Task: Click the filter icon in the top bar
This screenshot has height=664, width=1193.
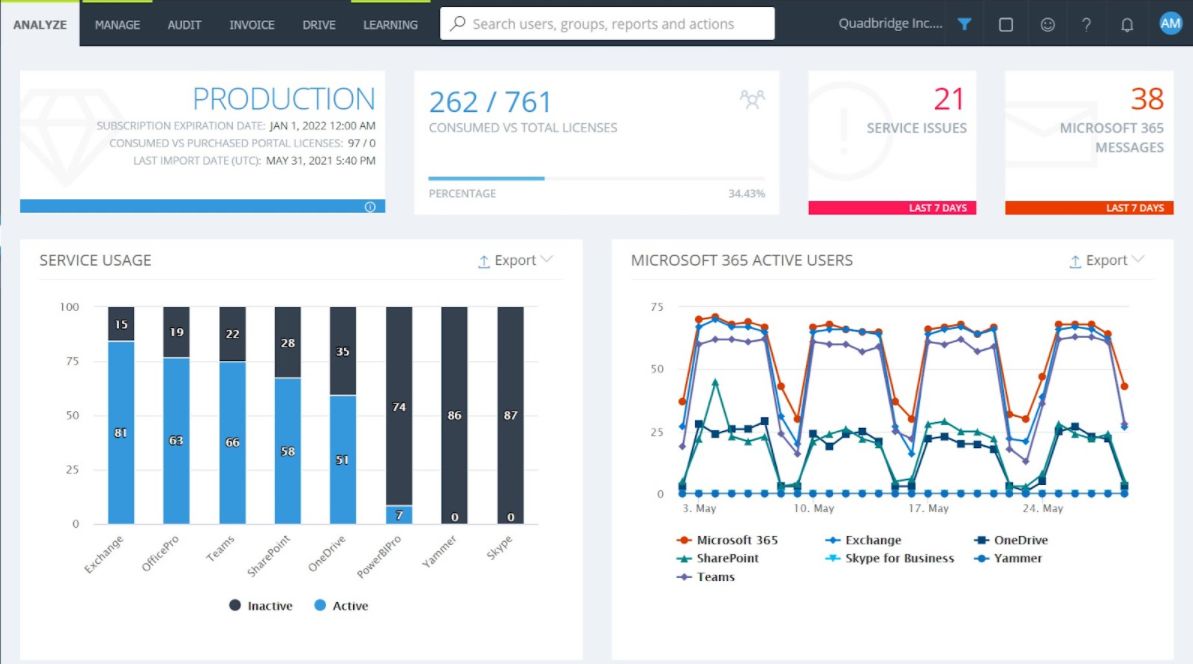Action: coord(963,23)
